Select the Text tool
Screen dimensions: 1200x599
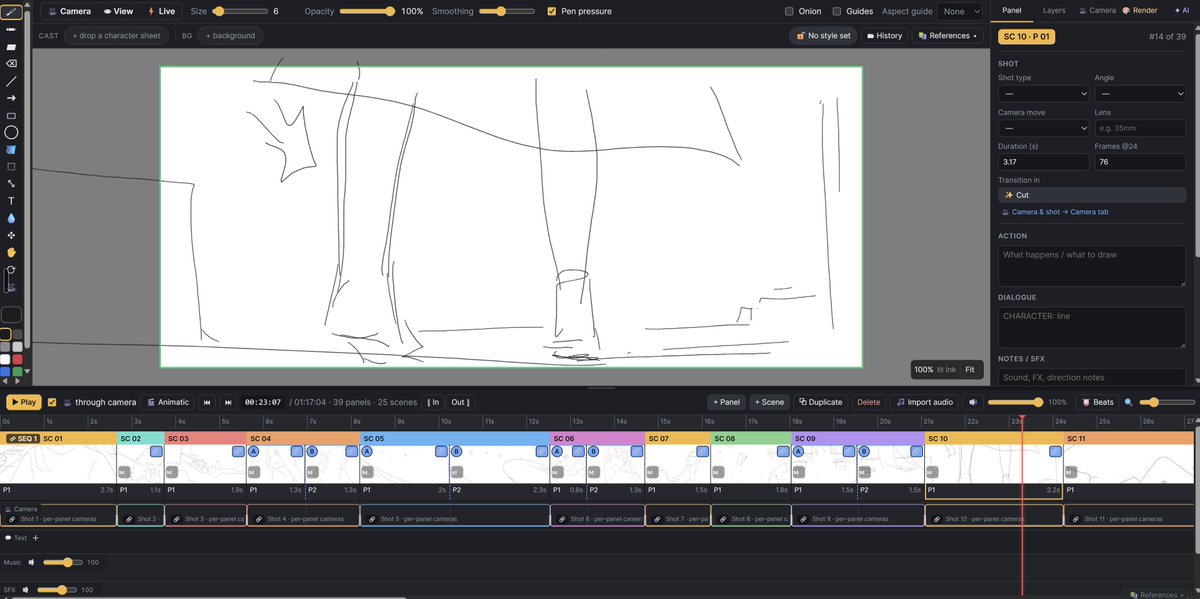point(11,201)
